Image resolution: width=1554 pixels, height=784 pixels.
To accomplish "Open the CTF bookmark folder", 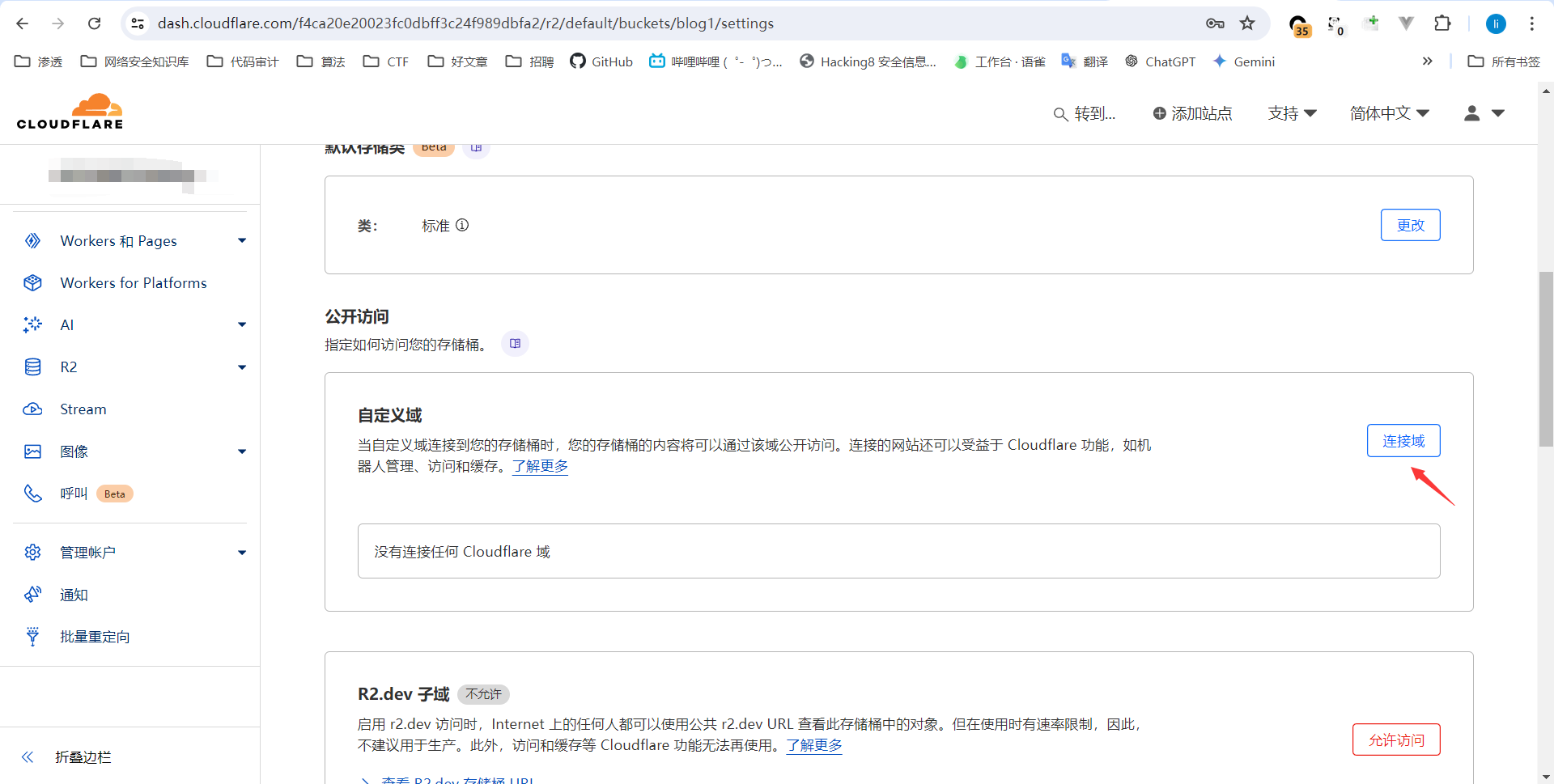I will 386,61.
